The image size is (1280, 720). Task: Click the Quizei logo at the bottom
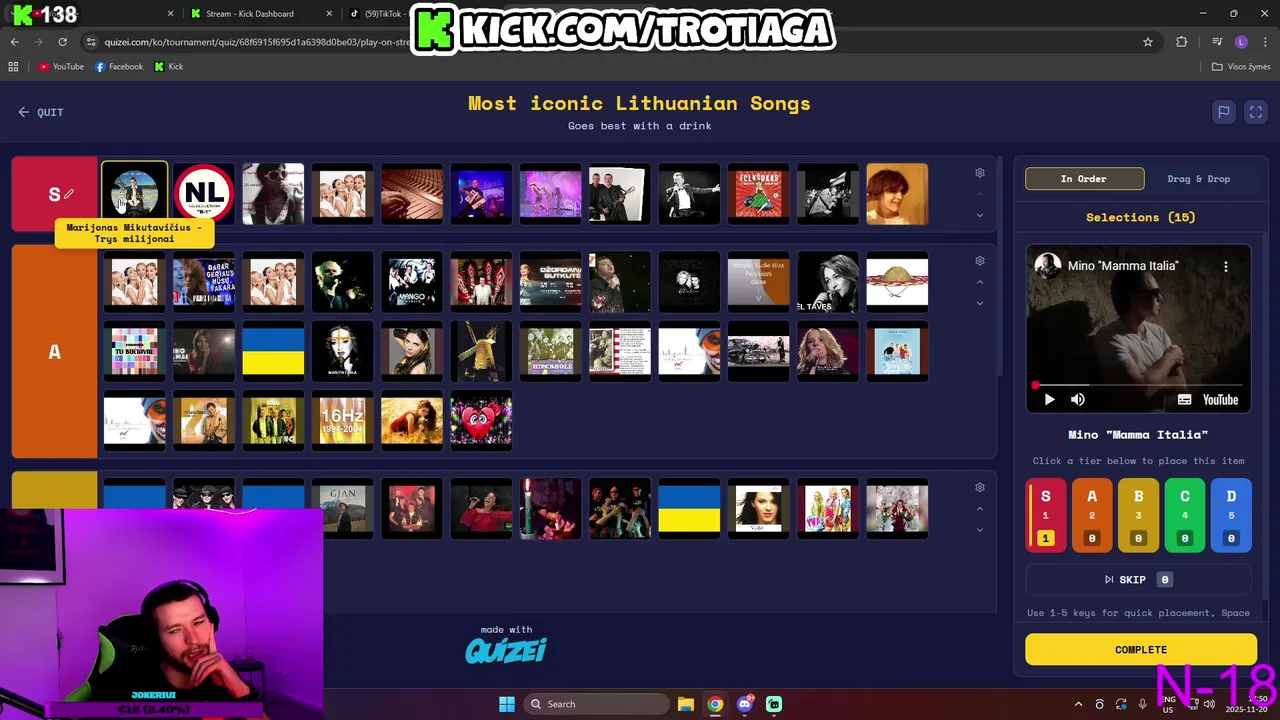point(507,651)
